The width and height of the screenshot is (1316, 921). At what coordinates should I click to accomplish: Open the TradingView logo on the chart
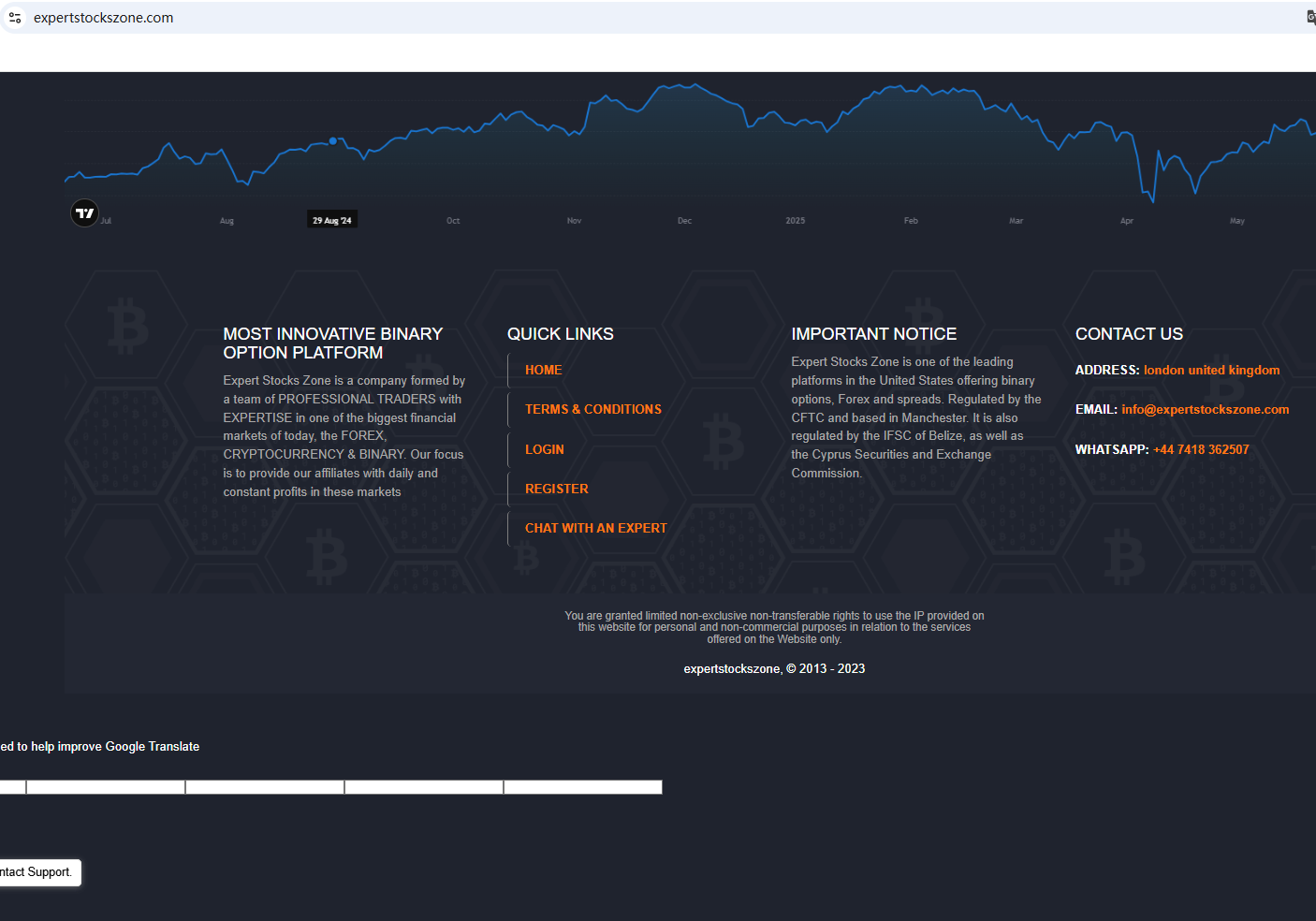click(x=85, y=213)
